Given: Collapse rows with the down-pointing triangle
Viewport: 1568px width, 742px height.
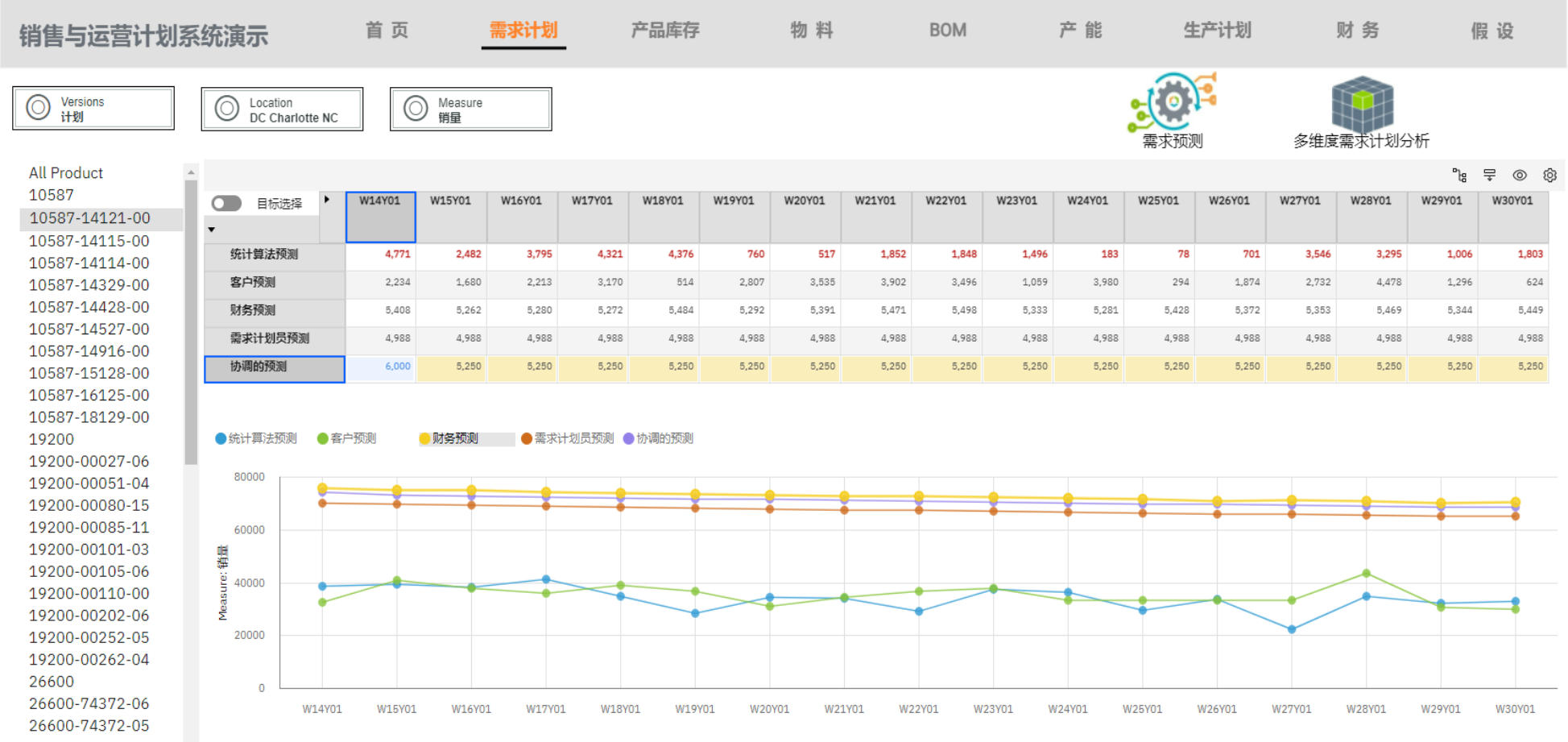Looking at the screenshot, I should click(212, 230).
